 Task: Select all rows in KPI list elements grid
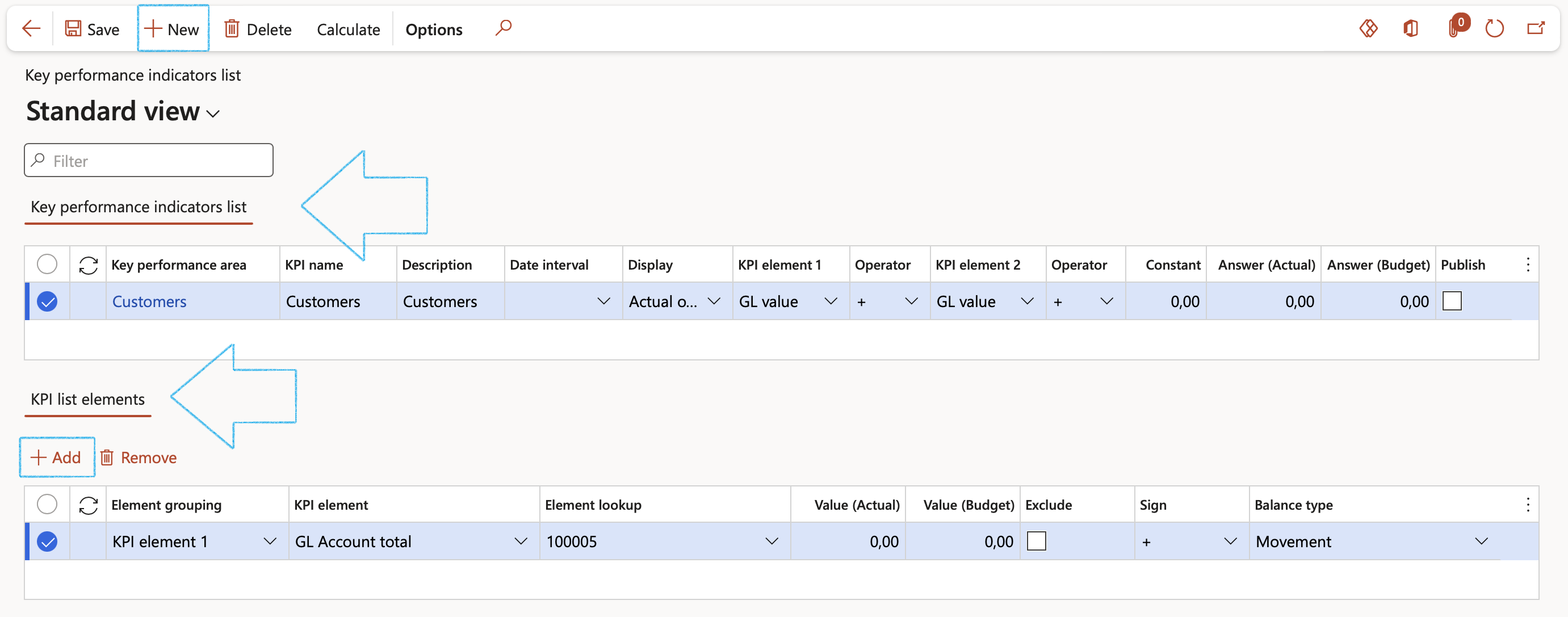(47, 505)
